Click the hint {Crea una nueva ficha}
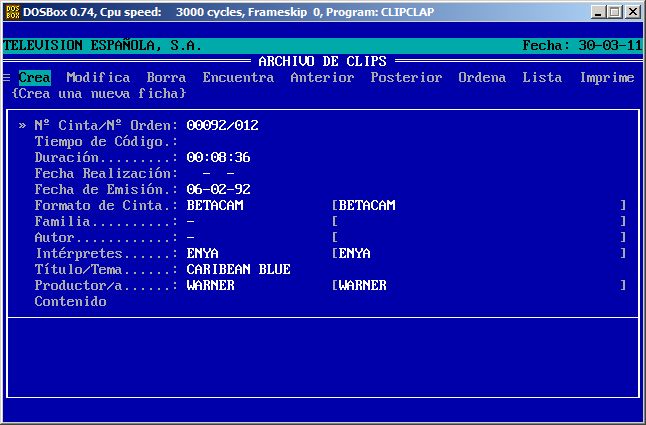This screenshot has height=425, width=646. 98,93
